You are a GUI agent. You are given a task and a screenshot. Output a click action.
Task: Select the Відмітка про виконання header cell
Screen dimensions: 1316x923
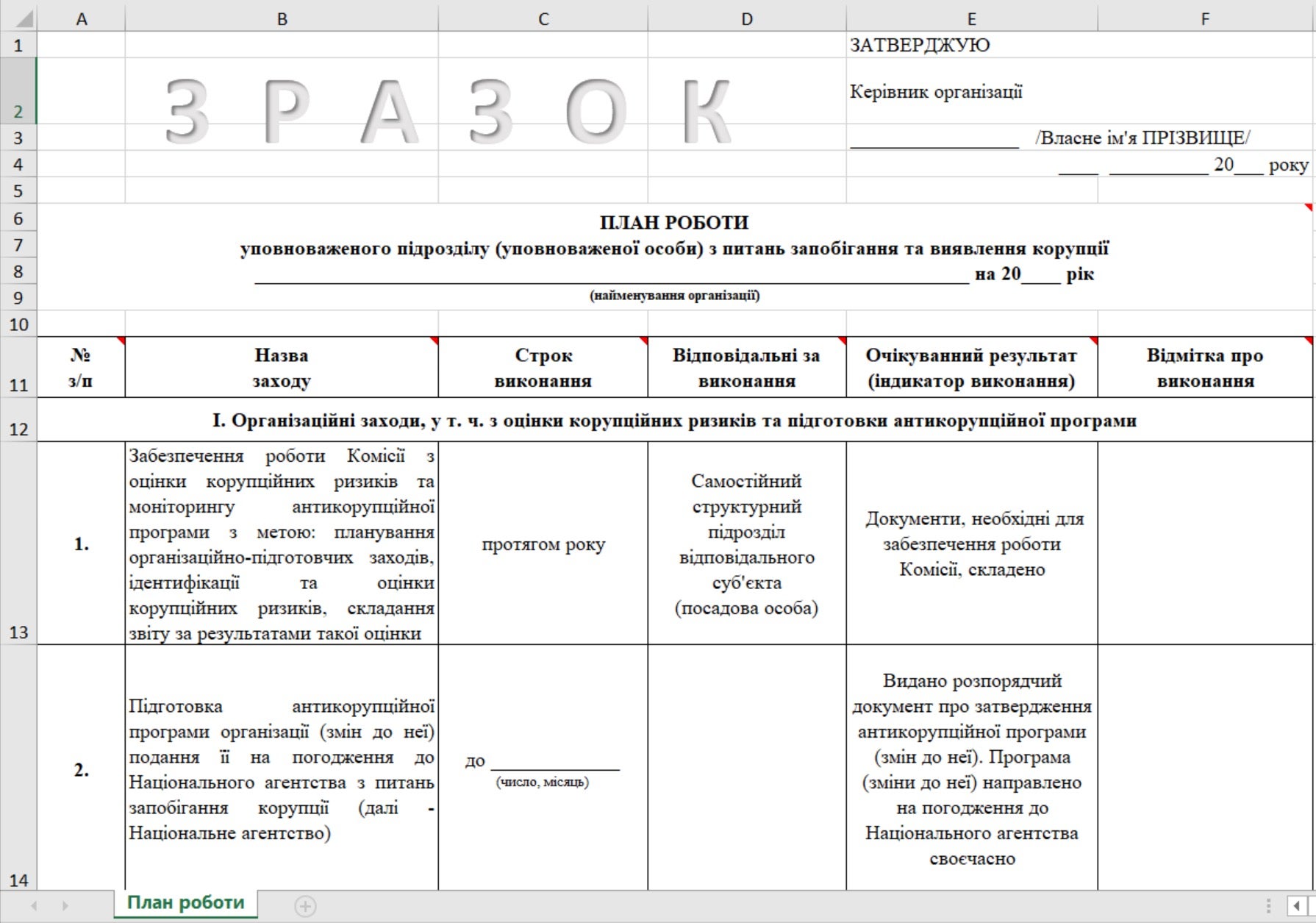[x=1204, y=368]
